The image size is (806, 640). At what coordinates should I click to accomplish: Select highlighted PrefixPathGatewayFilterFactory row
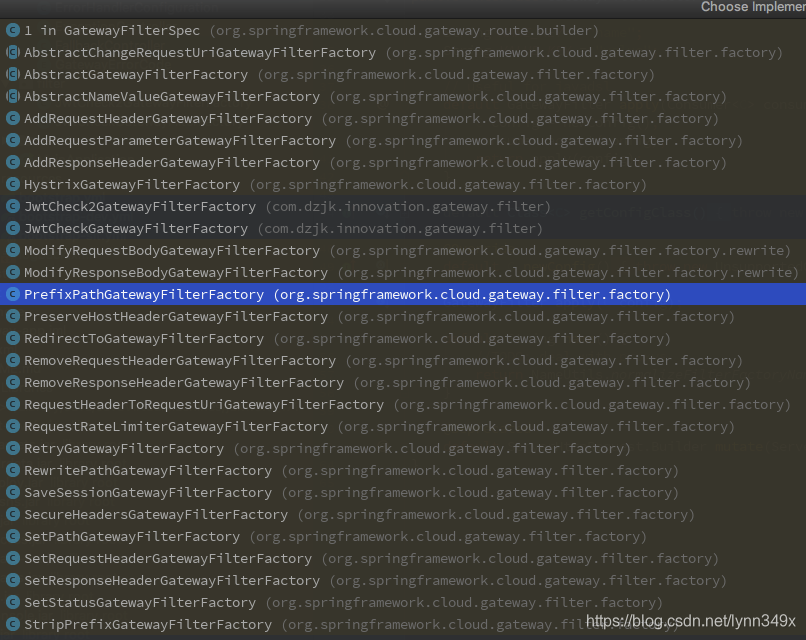(x=403, y=294)
